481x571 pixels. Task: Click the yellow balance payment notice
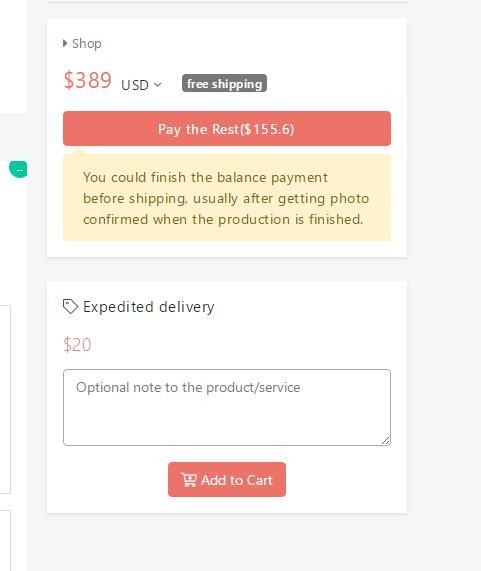point(227,197)
